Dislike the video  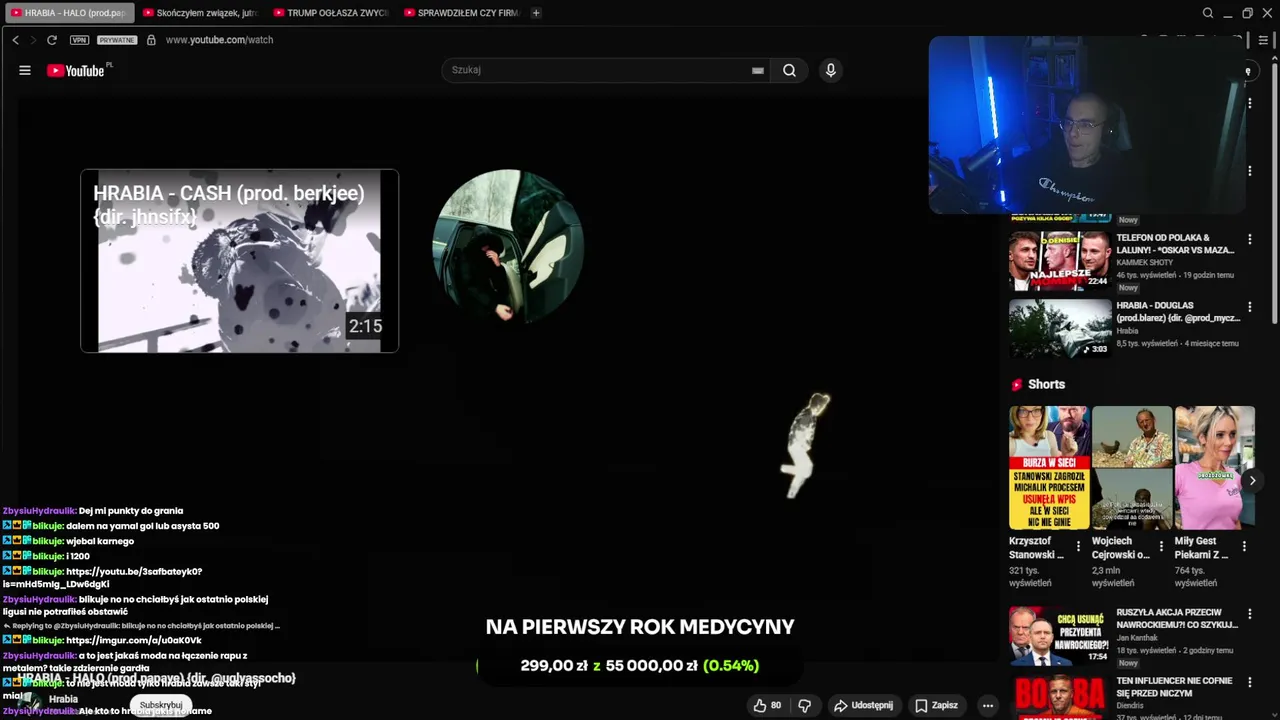805,705
